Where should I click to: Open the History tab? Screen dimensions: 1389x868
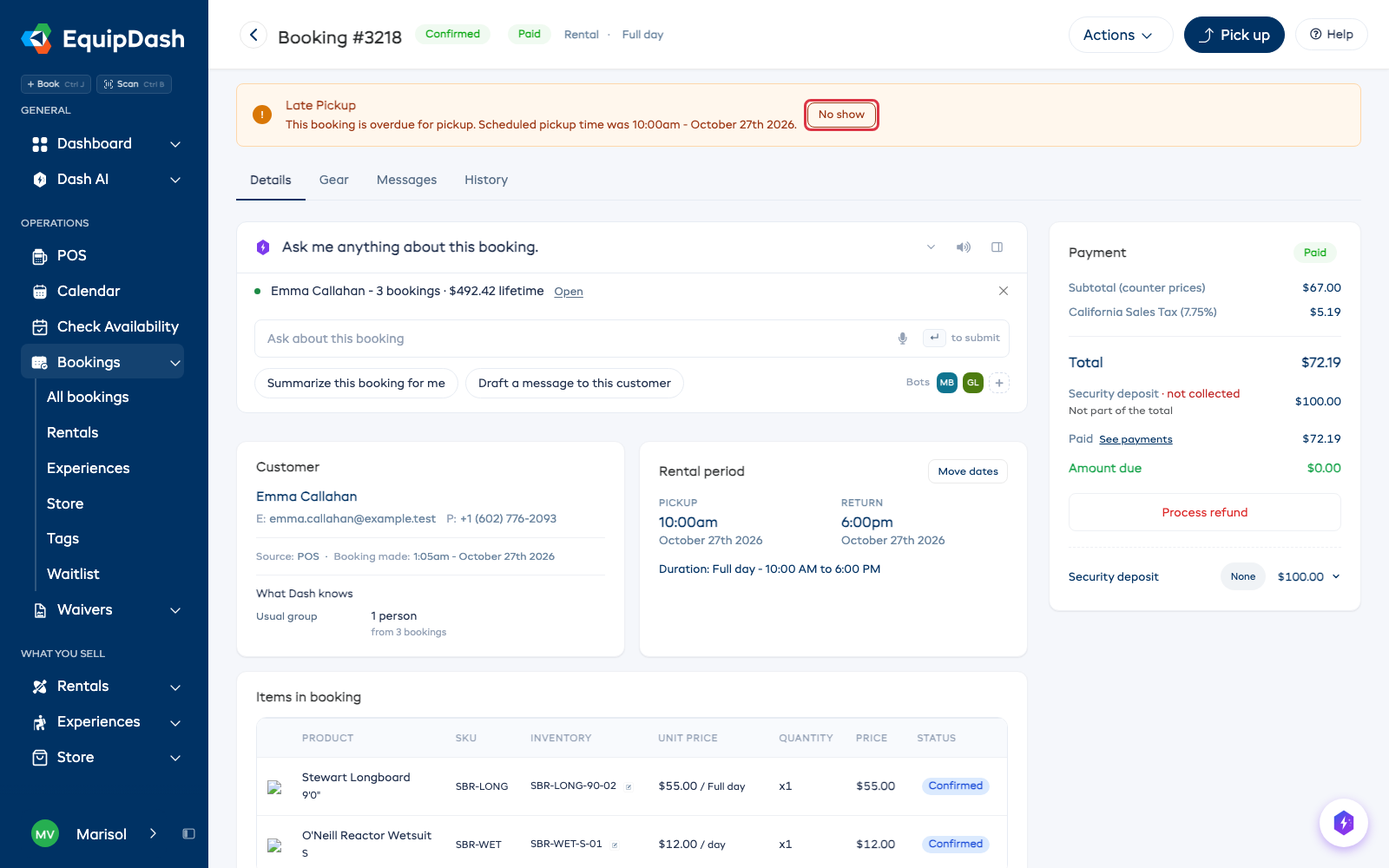pyautogui.click(x=486, y=180)
